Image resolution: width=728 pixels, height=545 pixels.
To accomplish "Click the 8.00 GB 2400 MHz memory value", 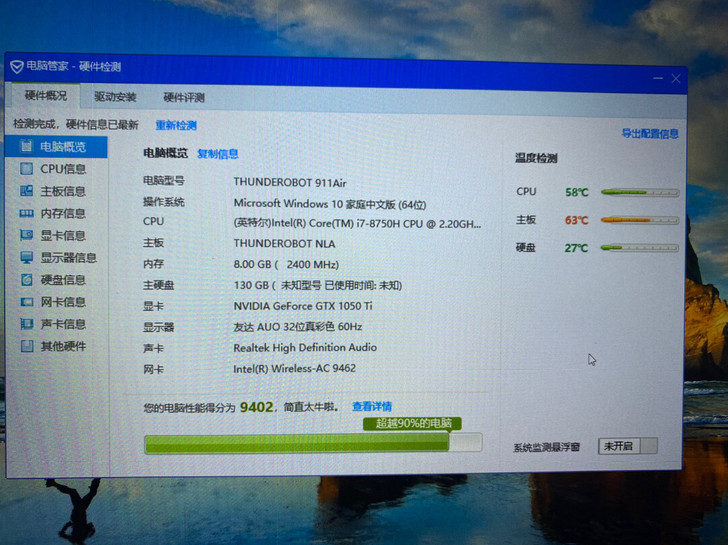I will [286, 265].
